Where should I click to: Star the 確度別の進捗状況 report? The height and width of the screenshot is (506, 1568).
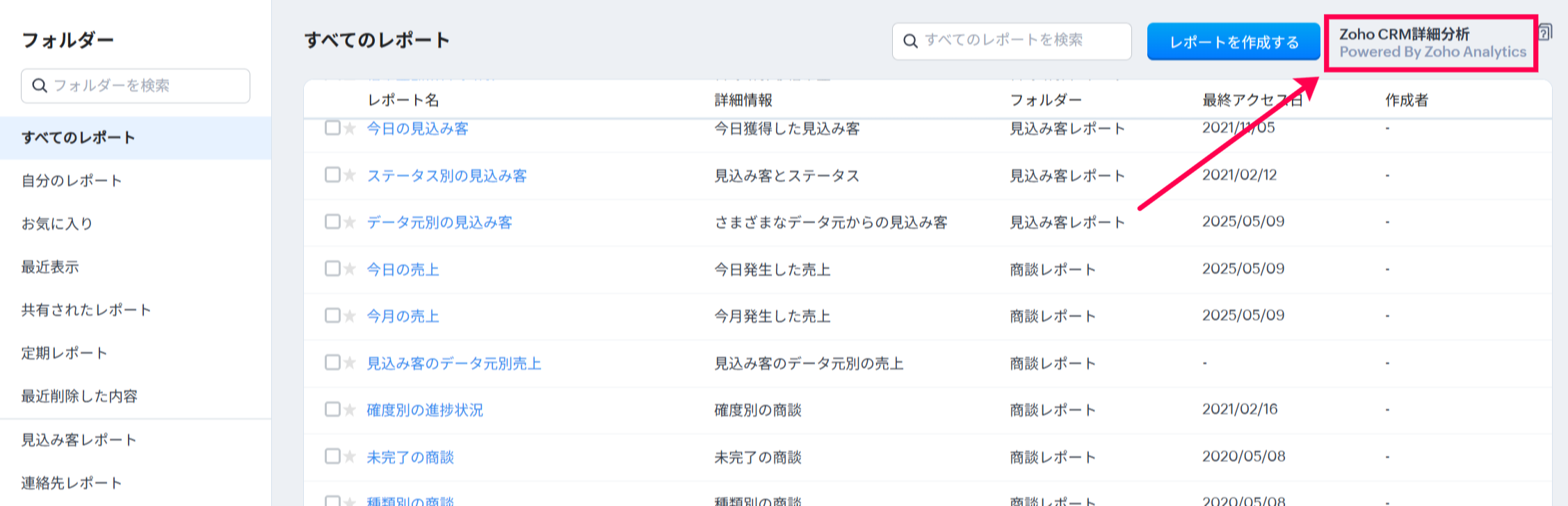(350, 410)
